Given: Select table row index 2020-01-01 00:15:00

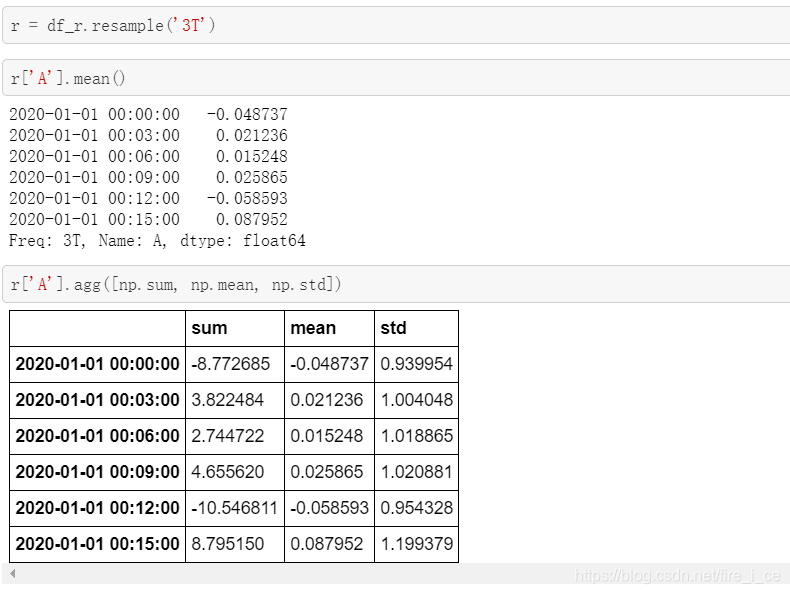Looking at the screenshot, I should click(97, 544).
